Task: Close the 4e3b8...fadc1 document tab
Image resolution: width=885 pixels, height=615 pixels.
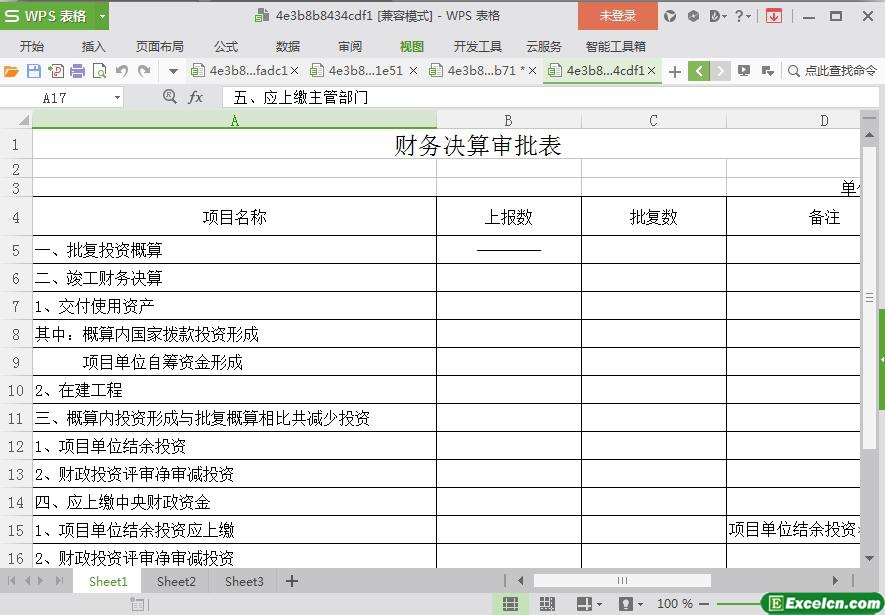Action: tap(294, 71)
